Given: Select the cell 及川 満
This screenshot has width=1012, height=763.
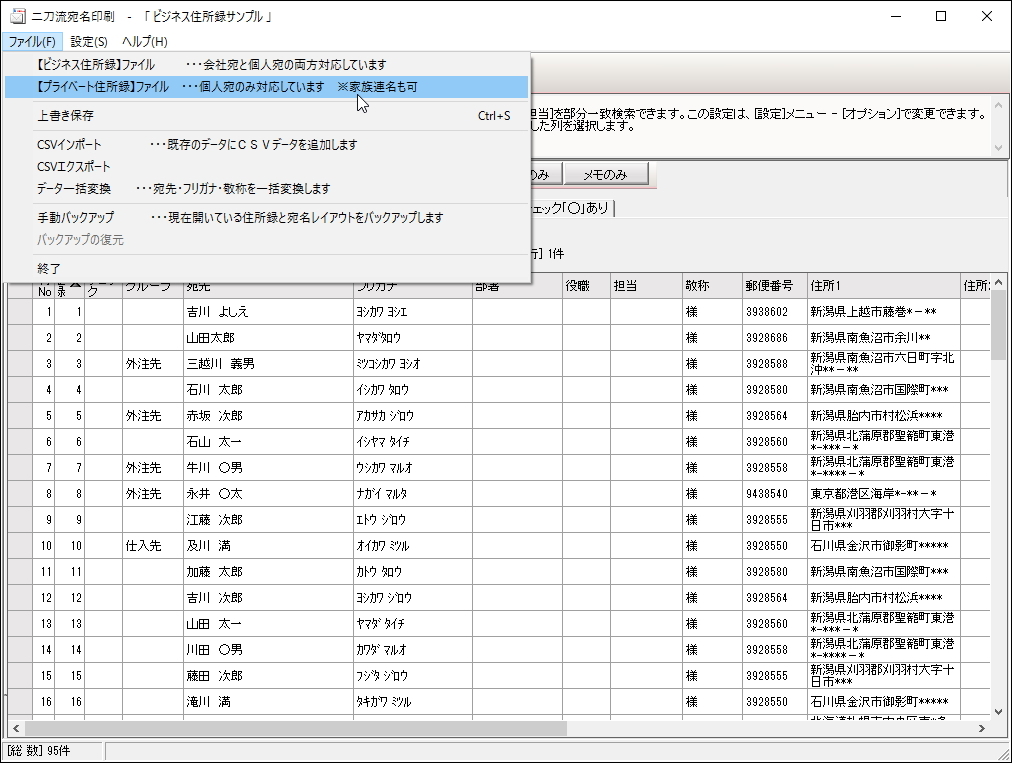Looking at the screenshot, I should click(x=268, y=546).
